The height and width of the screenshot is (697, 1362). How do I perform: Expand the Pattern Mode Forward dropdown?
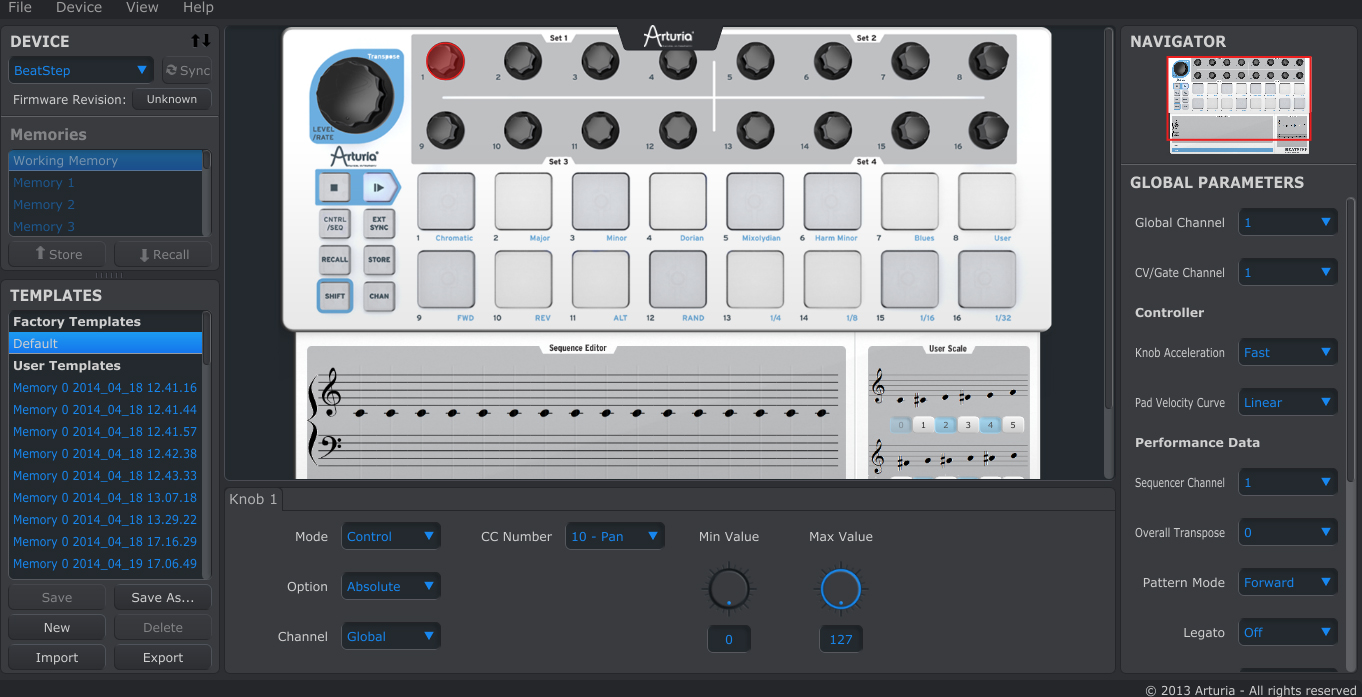click(x=1288, y=581)
